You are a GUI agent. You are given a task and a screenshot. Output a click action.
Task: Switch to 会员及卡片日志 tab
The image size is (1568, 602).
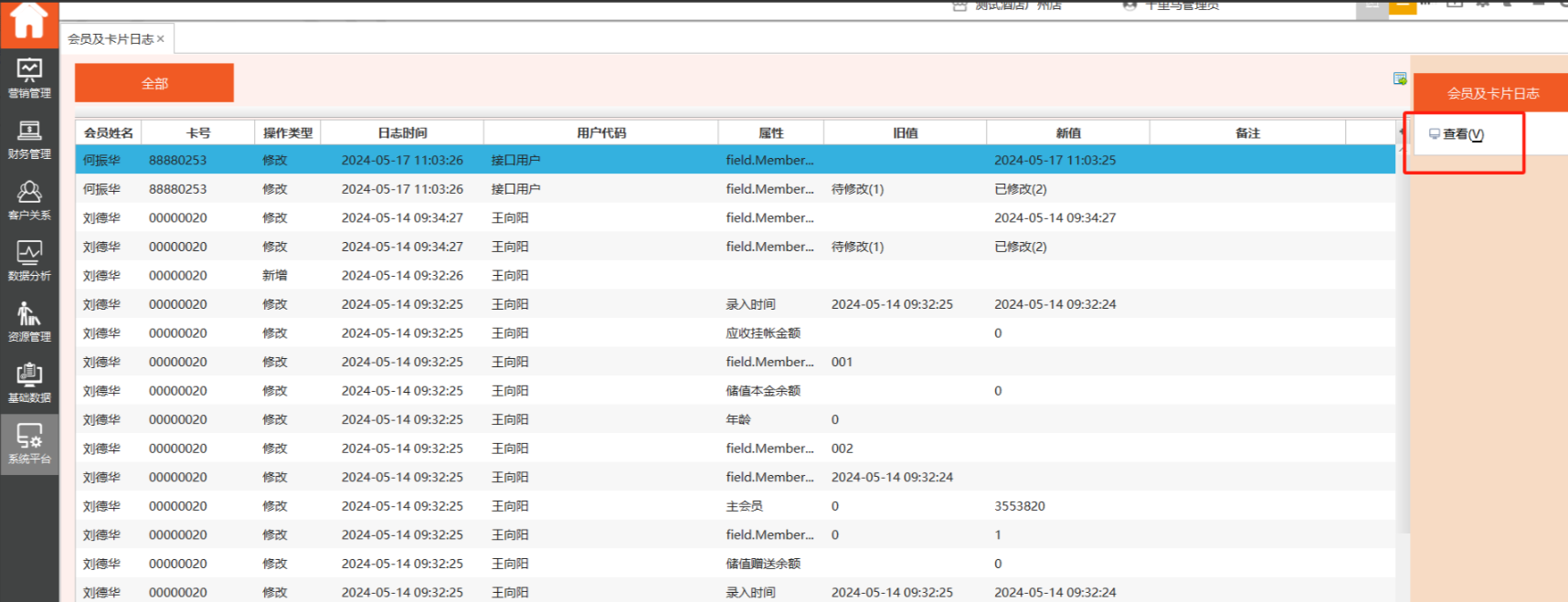tap(110, 39)
